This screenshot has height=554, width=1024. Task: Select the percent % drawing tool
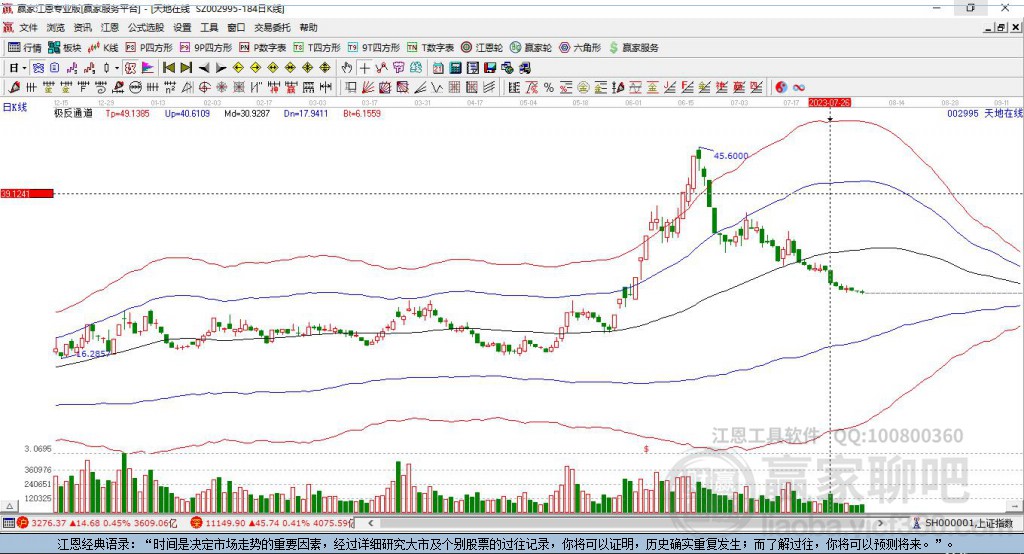(549, 88)
